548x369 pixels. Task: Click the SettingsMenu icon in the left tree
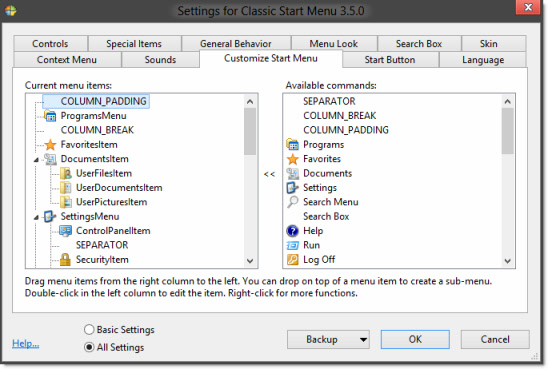pyautogui.click(x=50, y=216)
